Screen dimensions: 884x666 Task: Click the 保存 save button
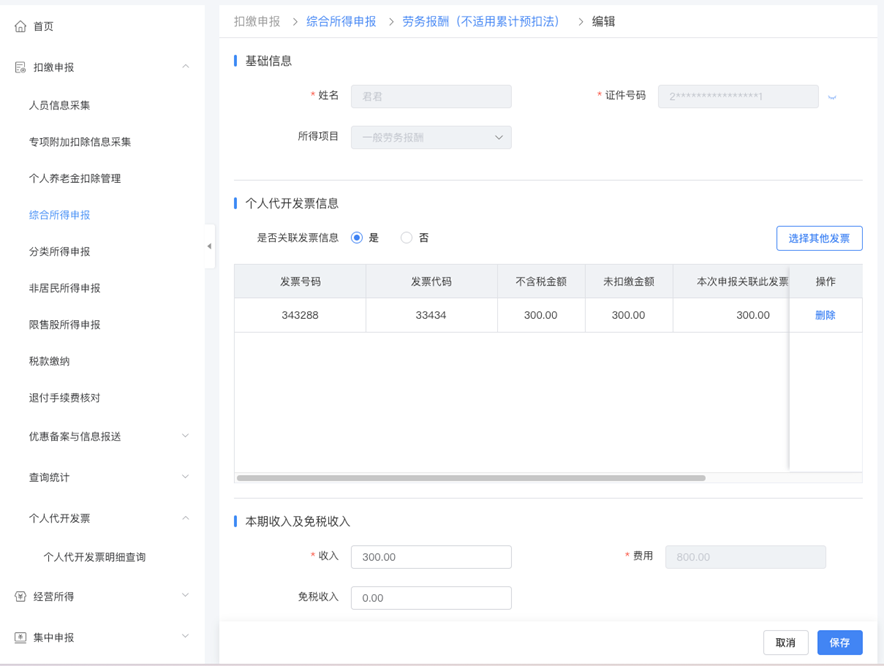tap(839, 642)
